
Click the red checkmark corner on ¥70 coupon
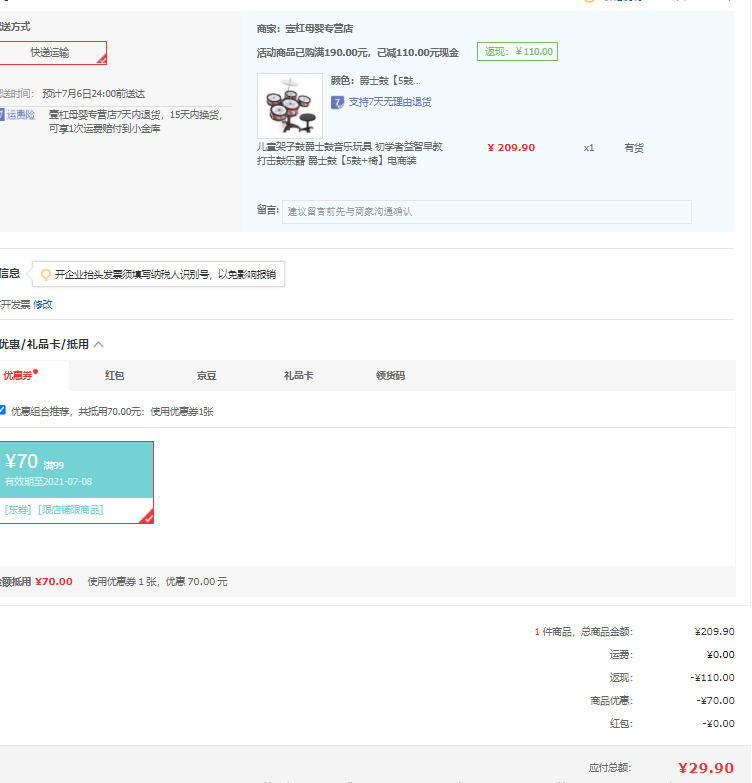point(147,516)
